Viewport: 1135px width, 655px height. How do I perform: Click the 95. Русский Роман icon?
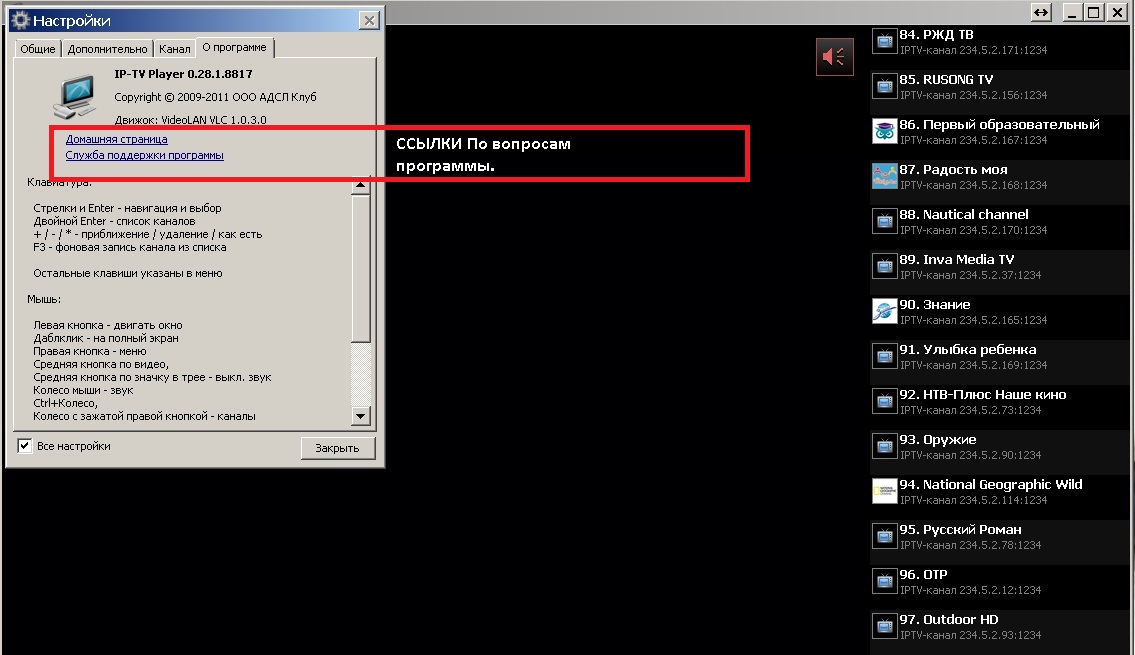[x=885, y=536]
